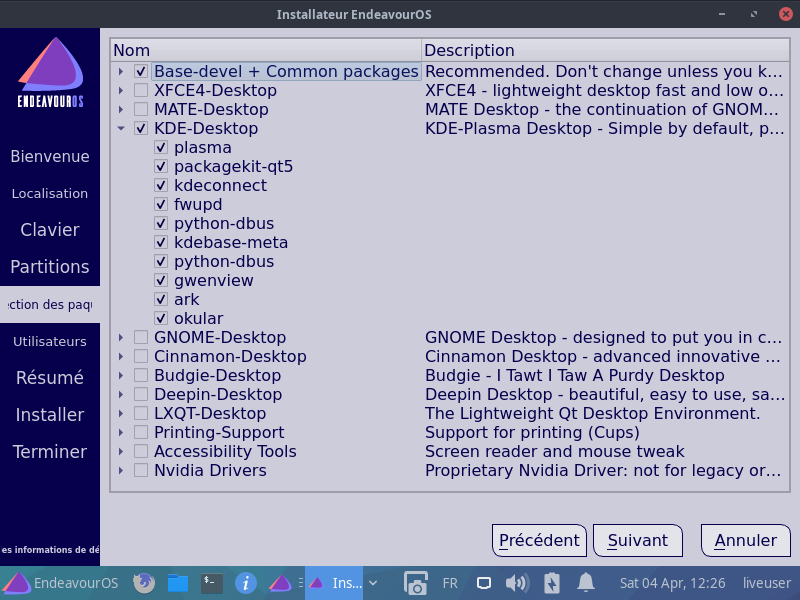Click the volume speaker icon
Image resolution: width=800 pixels, height=600 pixels.
[516, 583]
